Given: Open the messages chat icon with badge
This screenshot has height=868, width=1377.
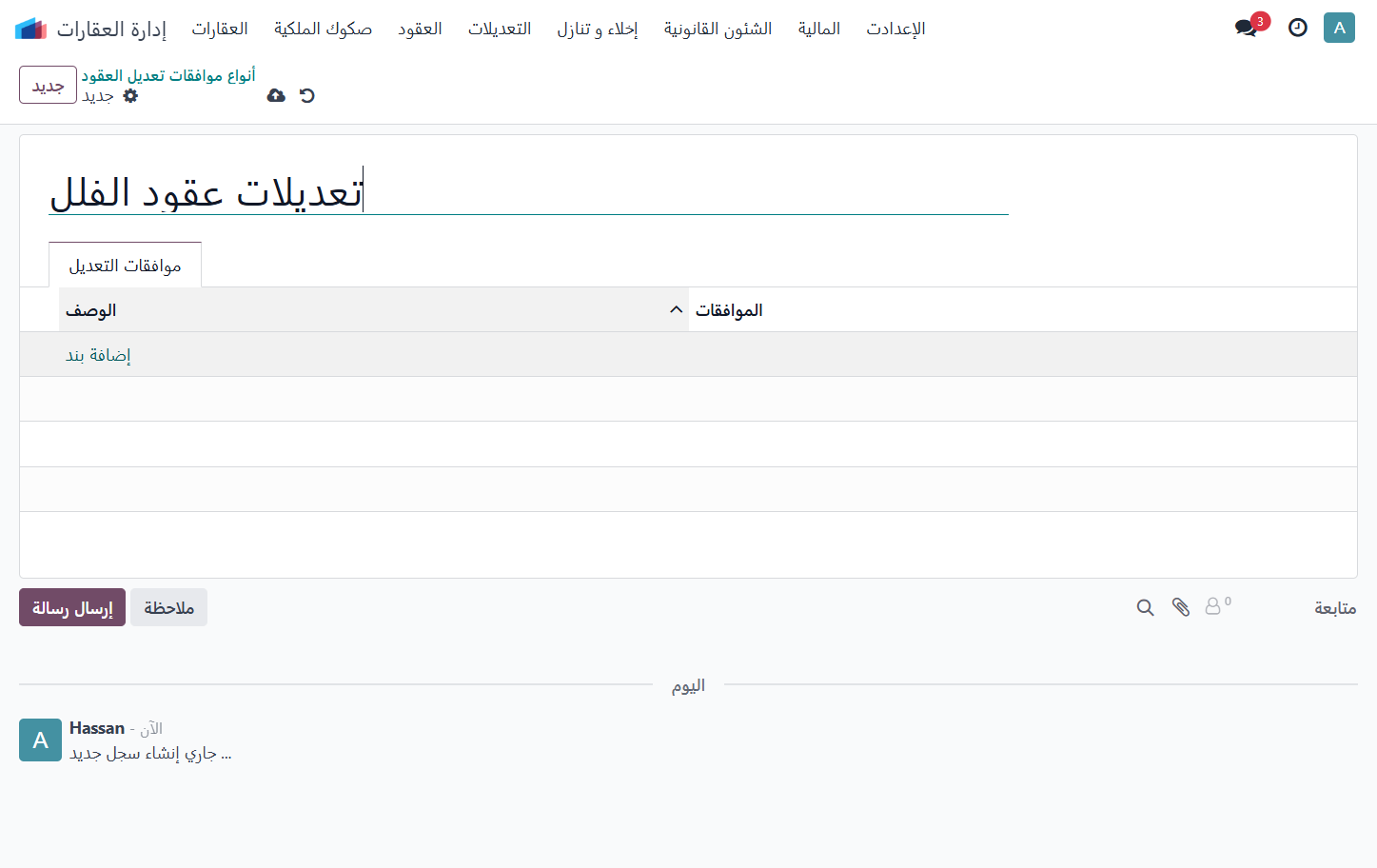Looking at the screenshot, I should (x=1247, y=28).
